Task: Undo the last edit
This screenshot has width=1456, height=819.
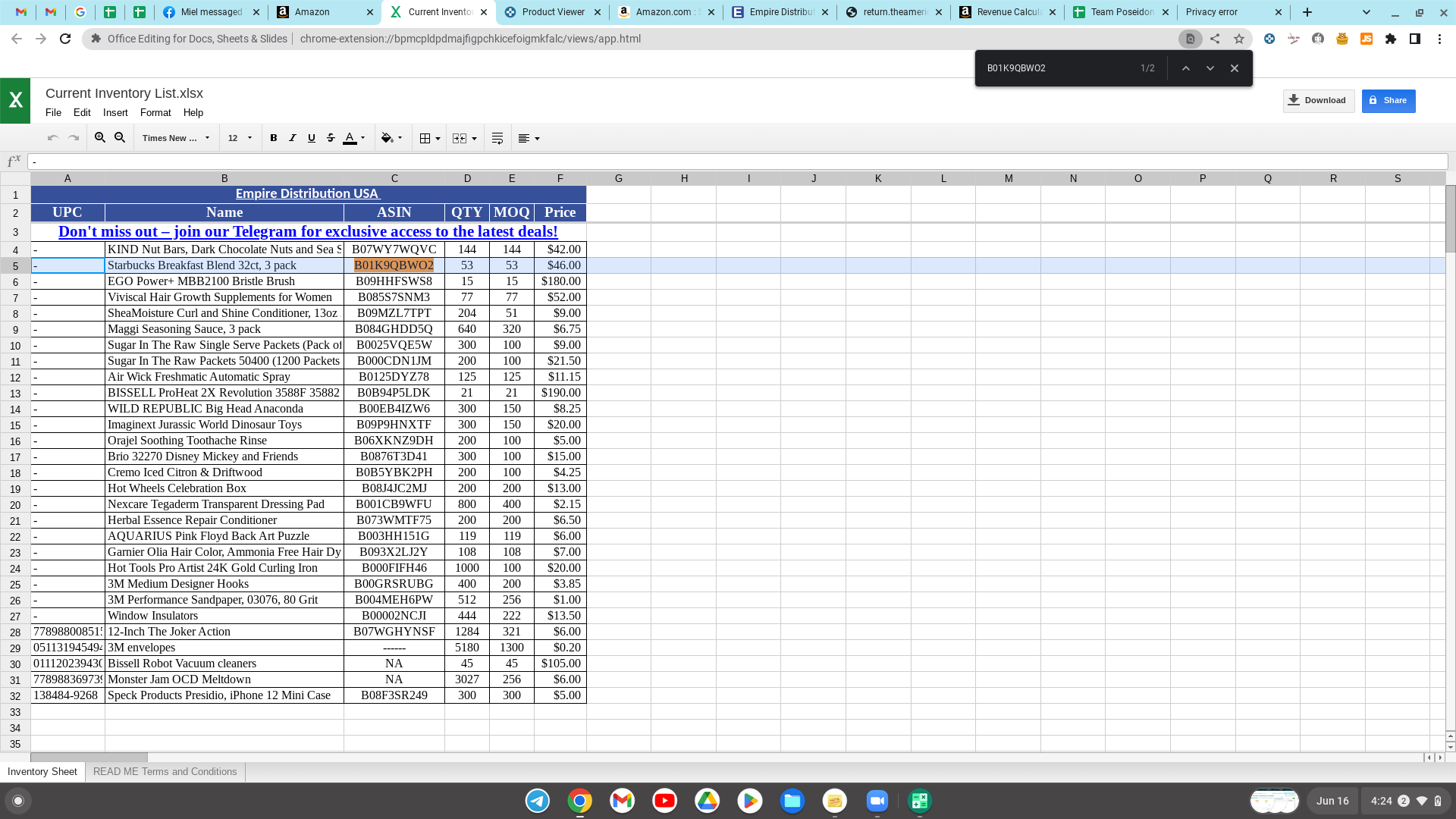Action: coord(52,138)
